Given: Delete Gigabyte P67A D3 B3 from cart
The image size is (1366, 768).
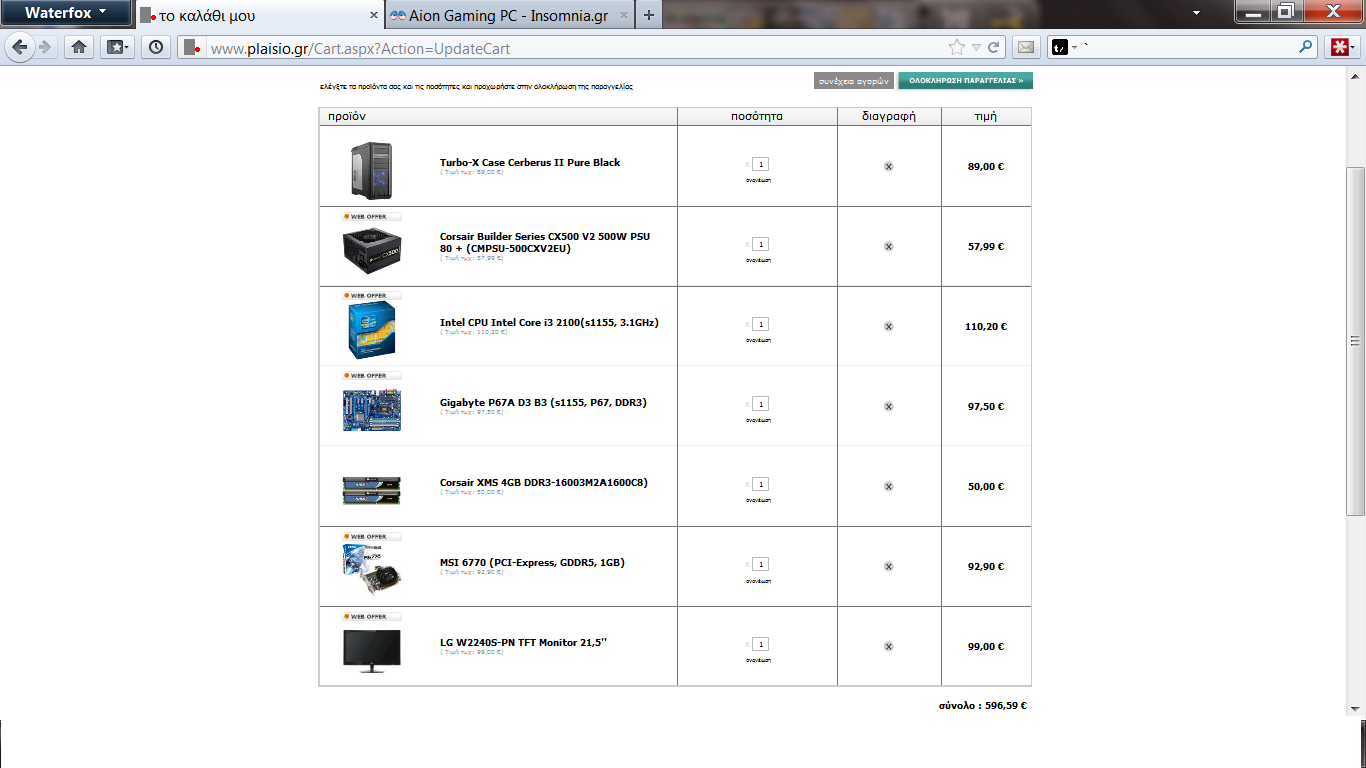Looking at the screenshot, I should 888,406.
